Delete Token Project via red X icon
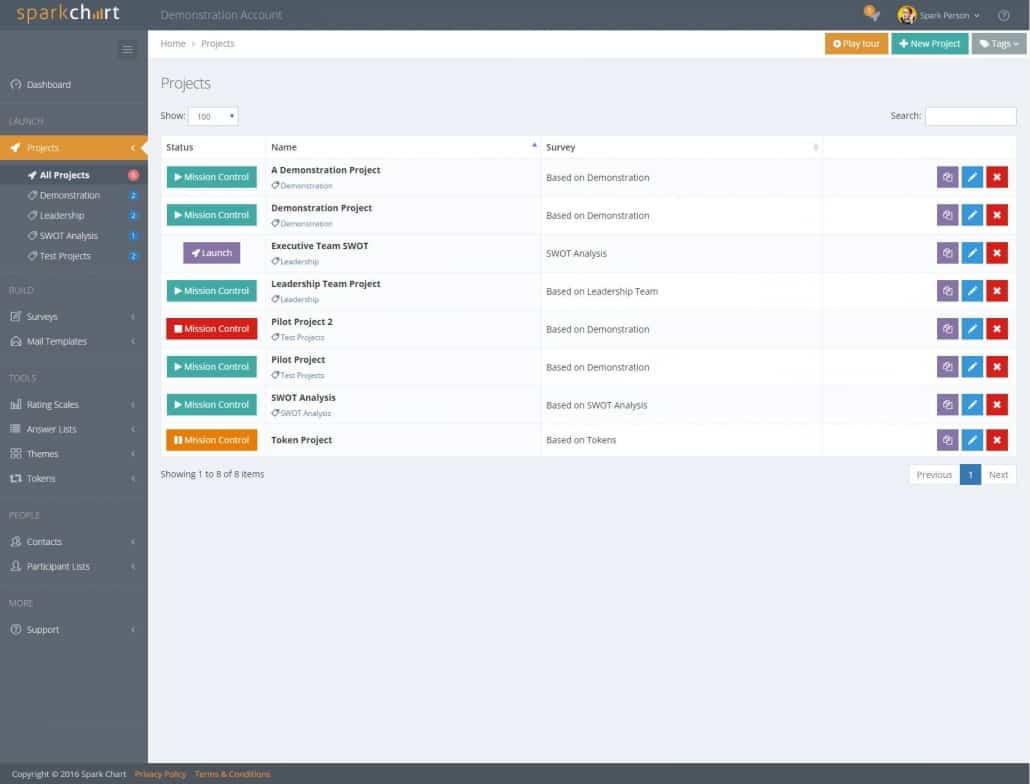Viewport: 1030px width, 784px height. 996,439
